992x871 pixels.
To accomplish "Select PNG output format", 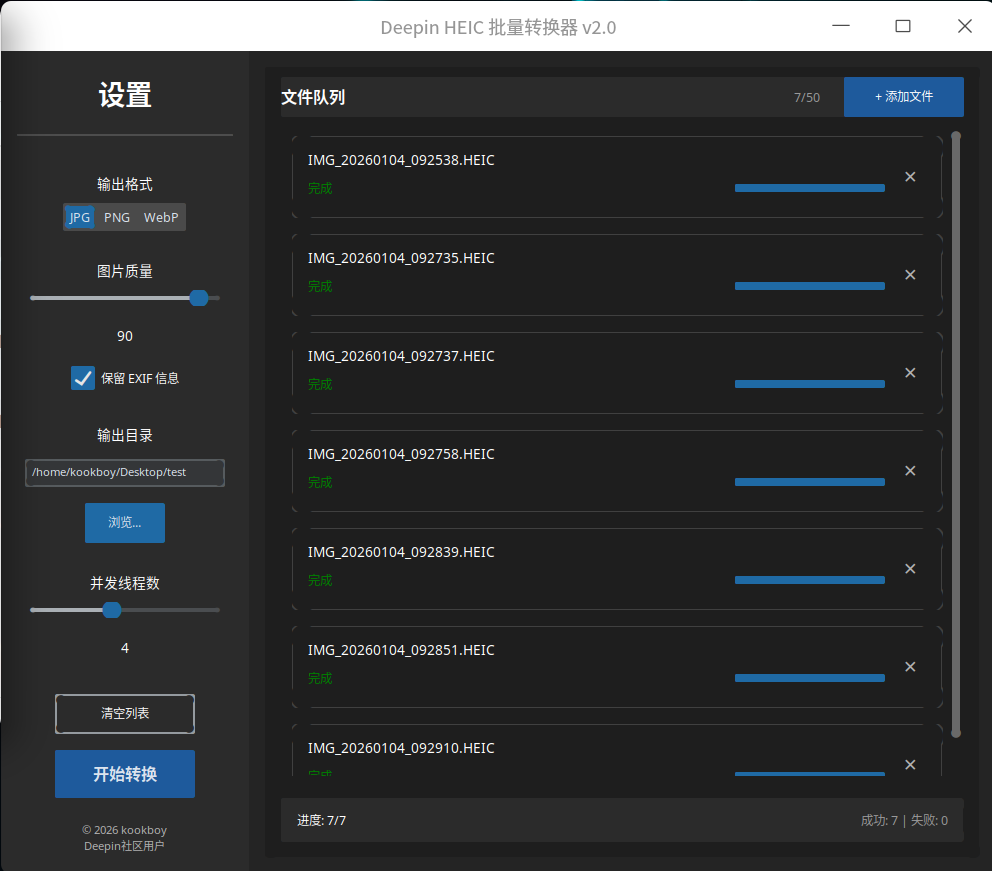I will [117, 218].
